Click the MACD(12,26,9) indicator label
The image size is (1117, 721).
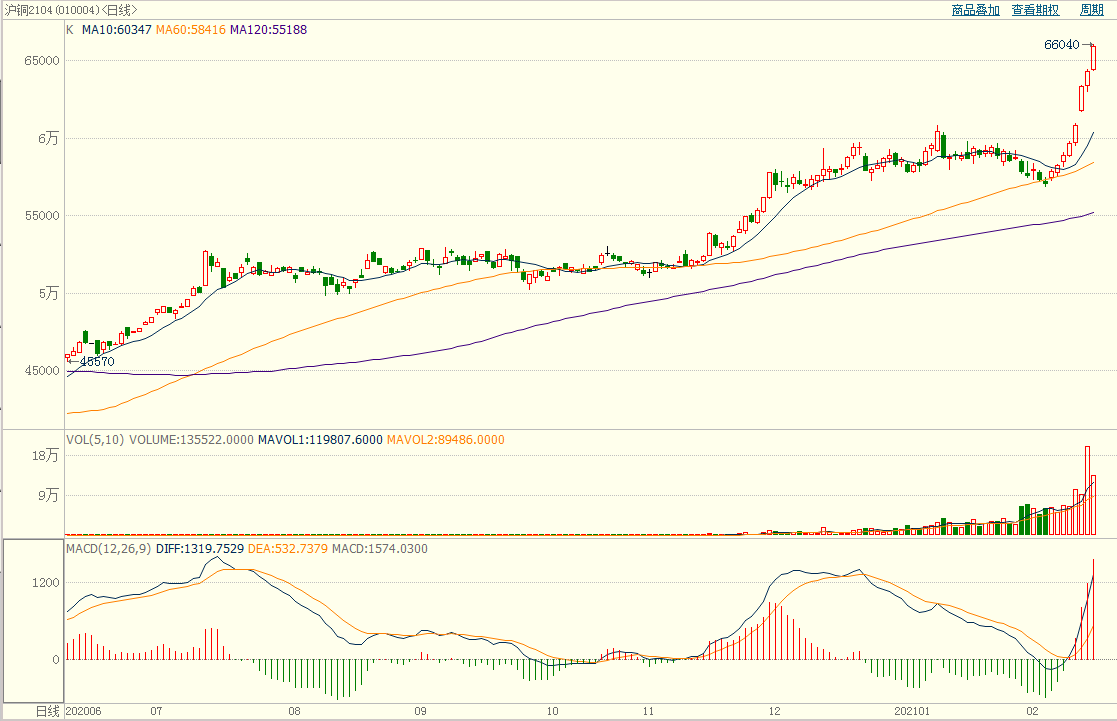[x=109, y=549]
